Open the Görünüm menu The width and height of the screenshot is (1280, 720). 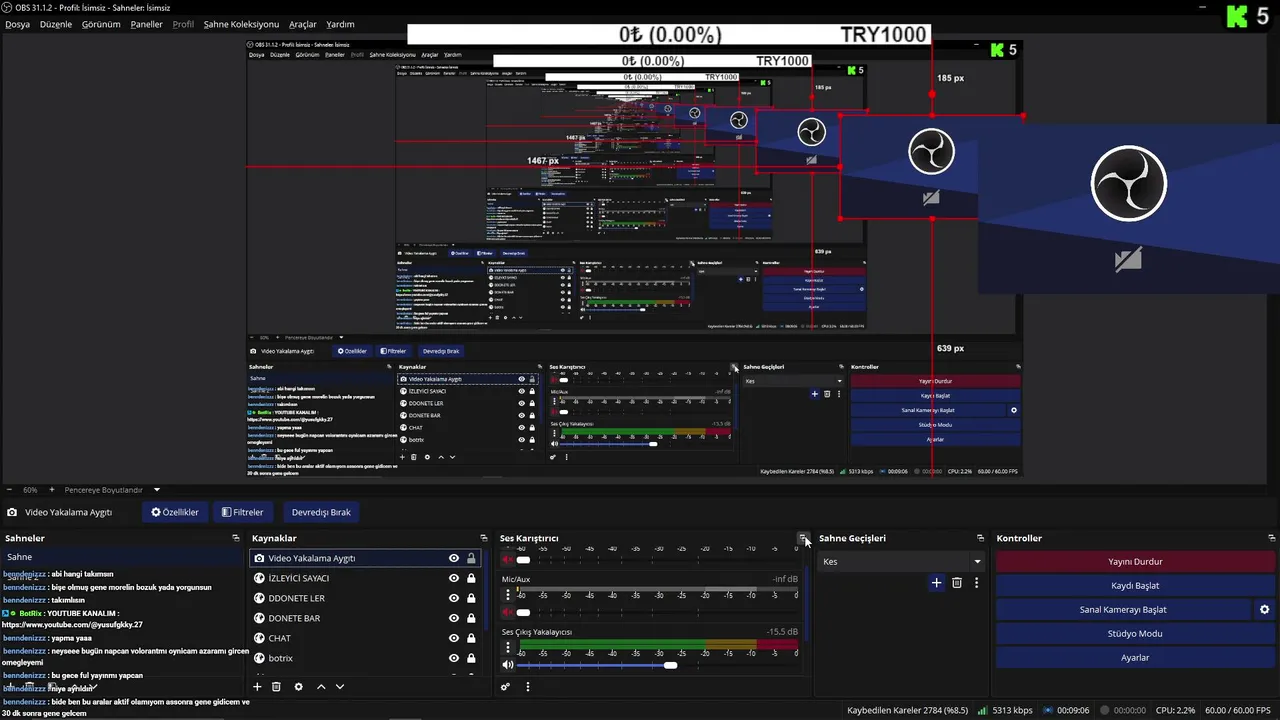(x=101, y=24)
